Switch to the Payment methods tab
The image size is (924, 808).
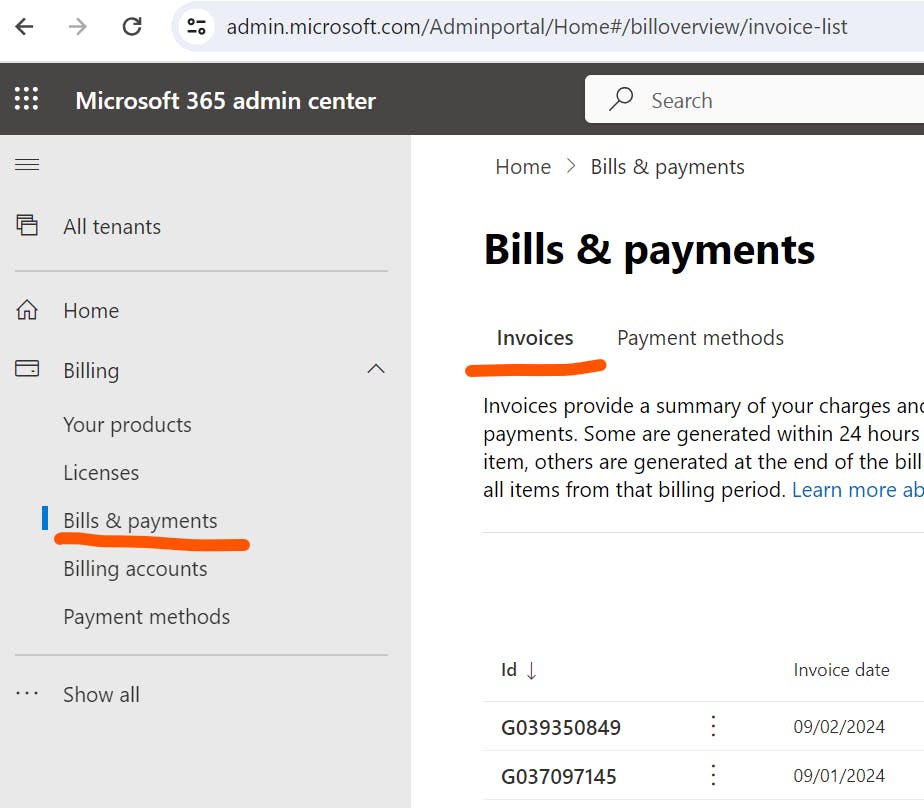coord(701,338)
